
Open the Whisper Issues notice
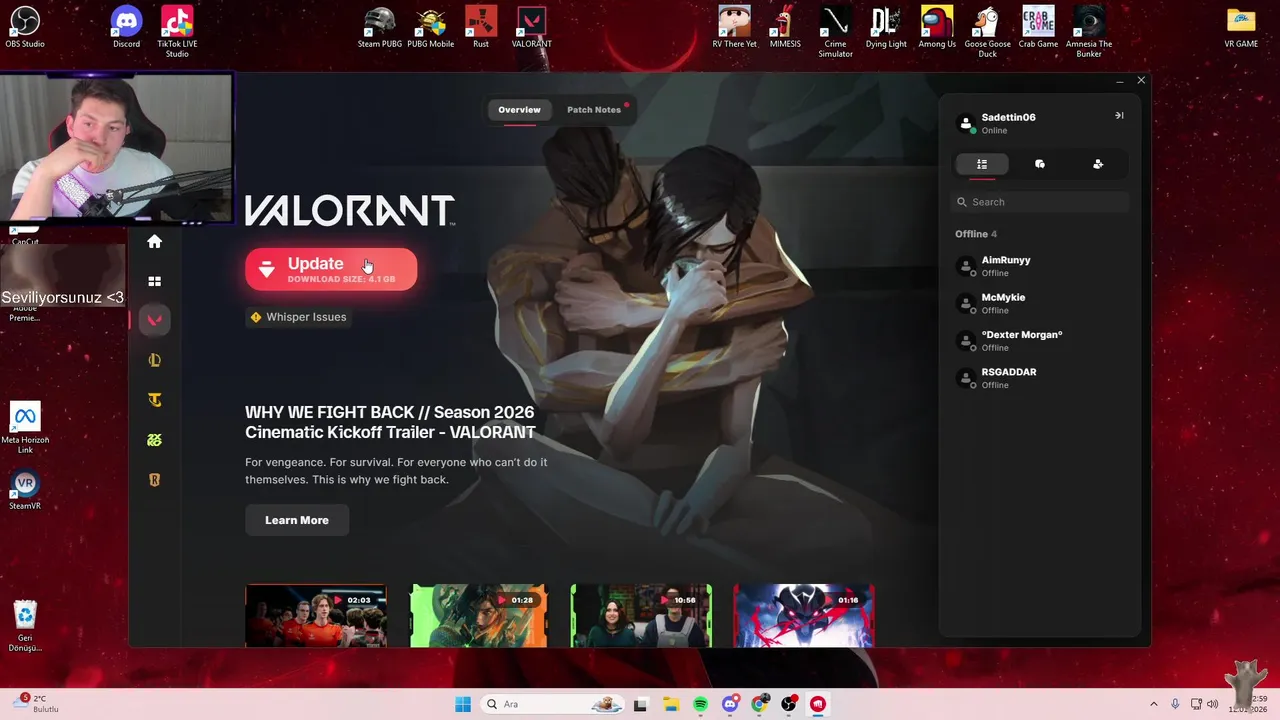click(298, 317)
